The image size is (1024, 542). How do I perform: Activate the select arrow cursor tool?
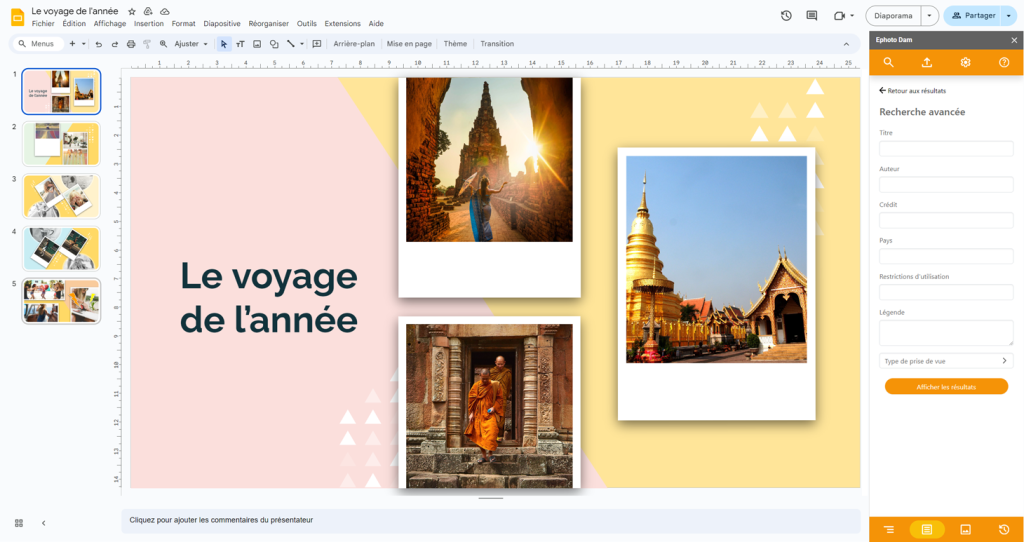pyautogui.click(x=224, y=44)
